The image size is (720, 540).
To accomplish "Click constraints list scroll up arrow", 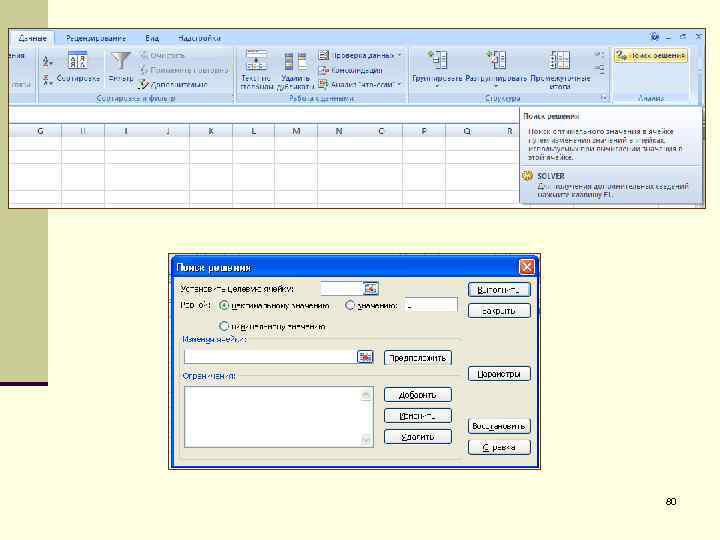I will 366,395.
